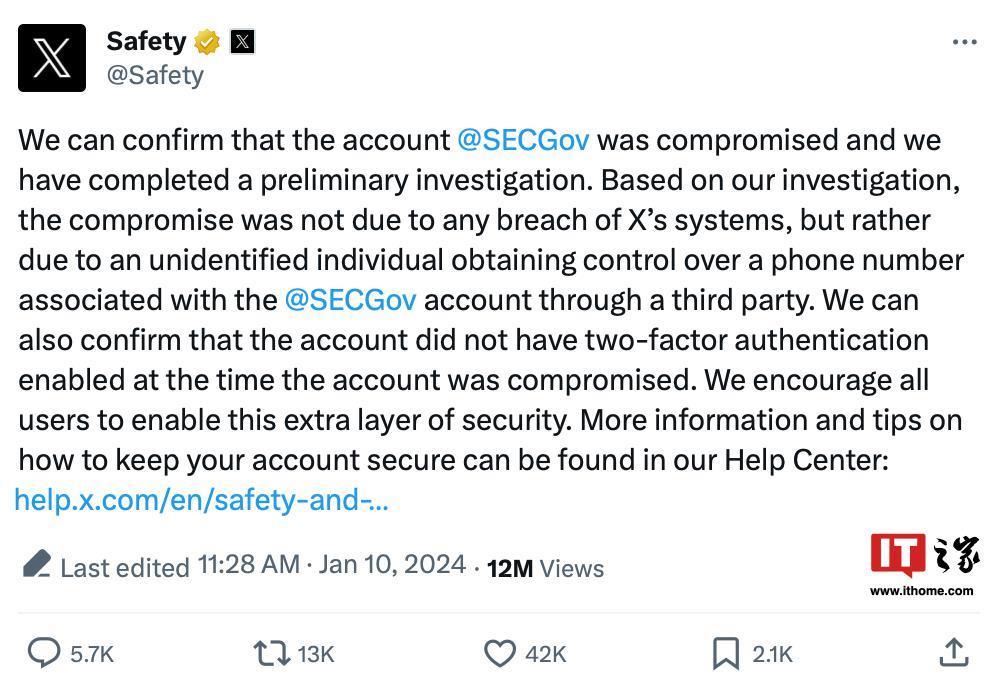Like the tweet with the heart icon

(x=500, y=654)
